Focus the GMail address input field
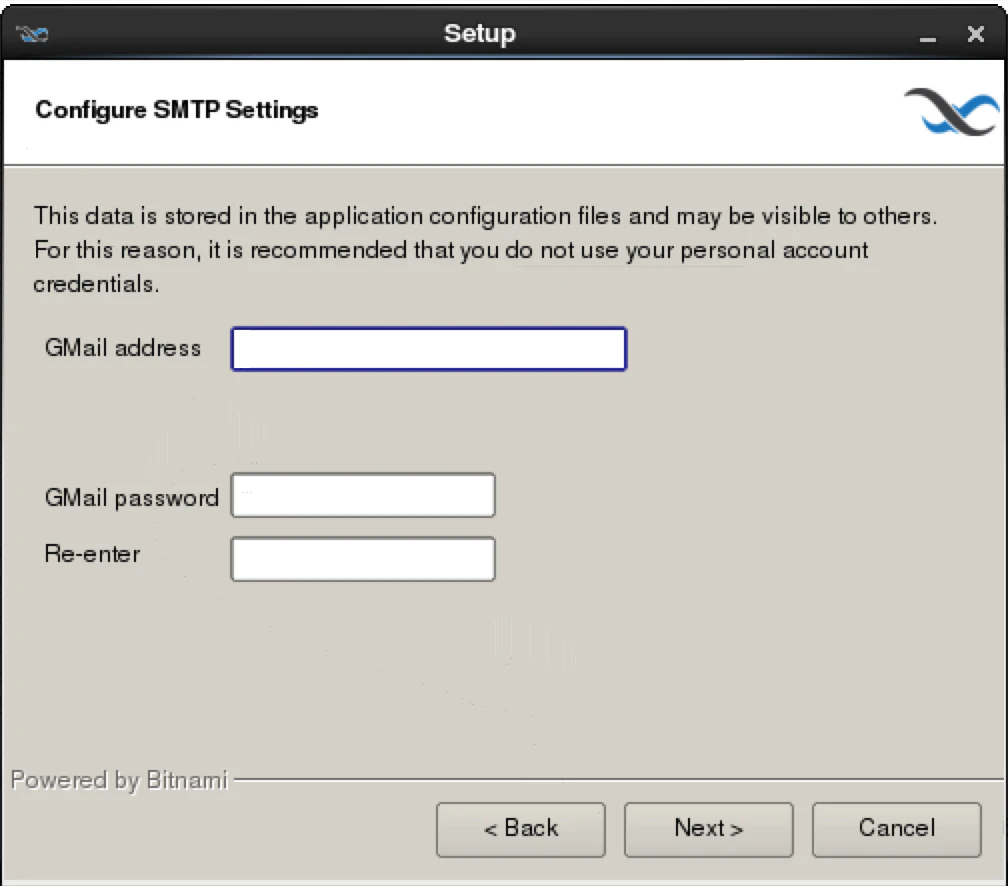This screenshot has height=886, width=1008. pyautogui.click(x=429, y=348)
